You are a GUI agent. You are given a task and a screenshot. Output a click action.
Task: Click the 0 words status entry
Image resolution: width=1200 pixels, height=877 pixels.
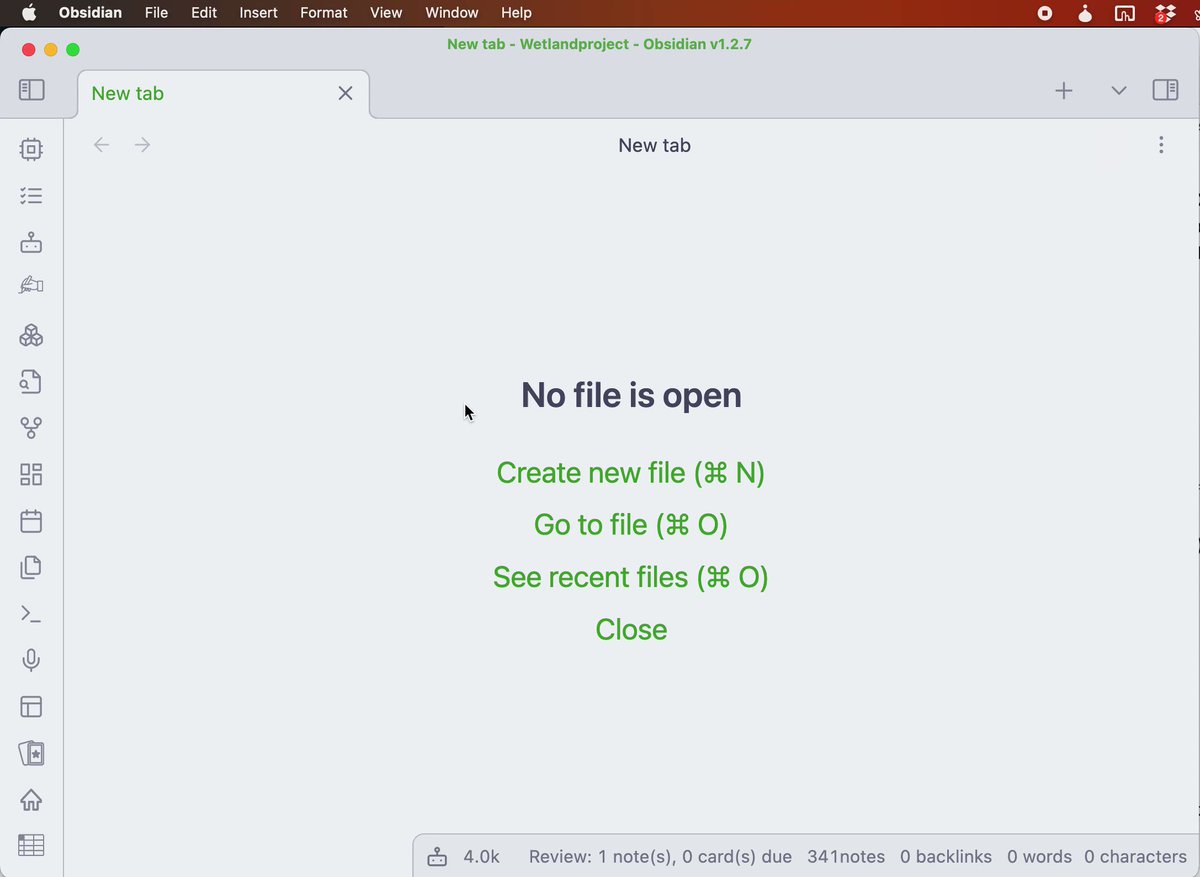coord(1039,857)
